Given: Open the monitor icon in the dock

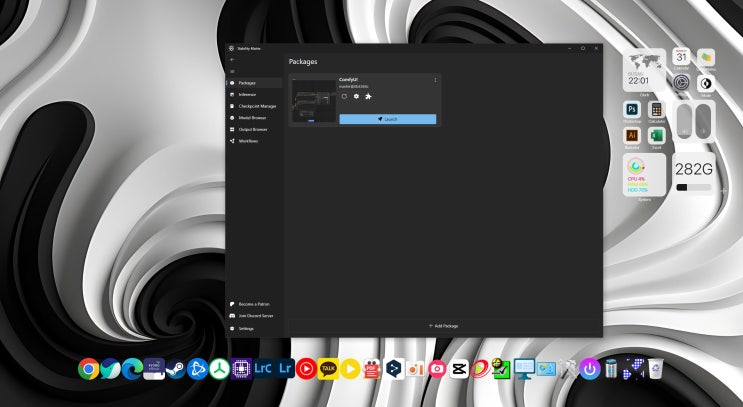Looking at the screenshot, I should (524, 369).
